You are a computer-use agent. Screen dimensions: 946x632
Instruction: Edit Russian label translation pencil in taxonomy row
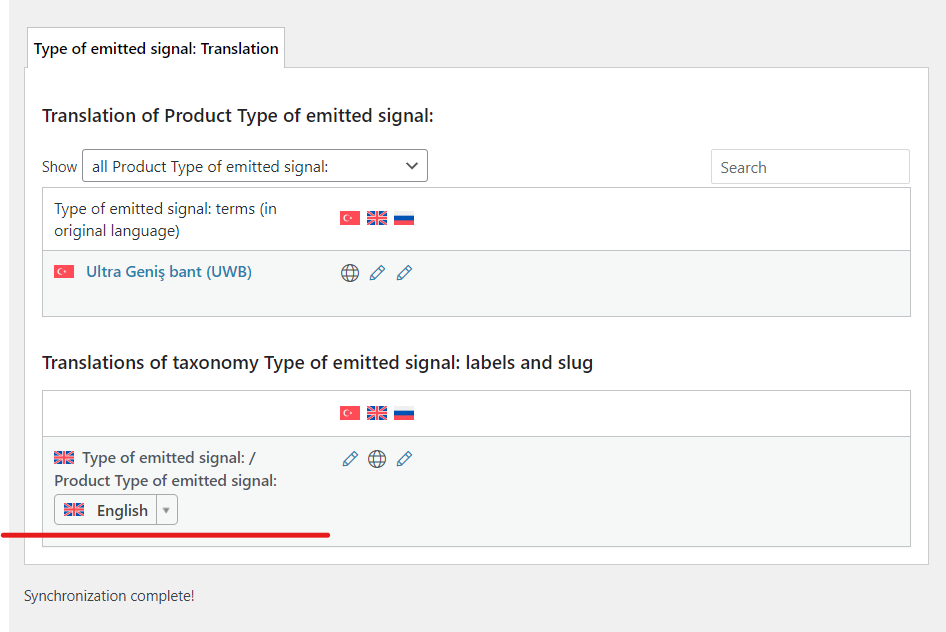point(404,459)
